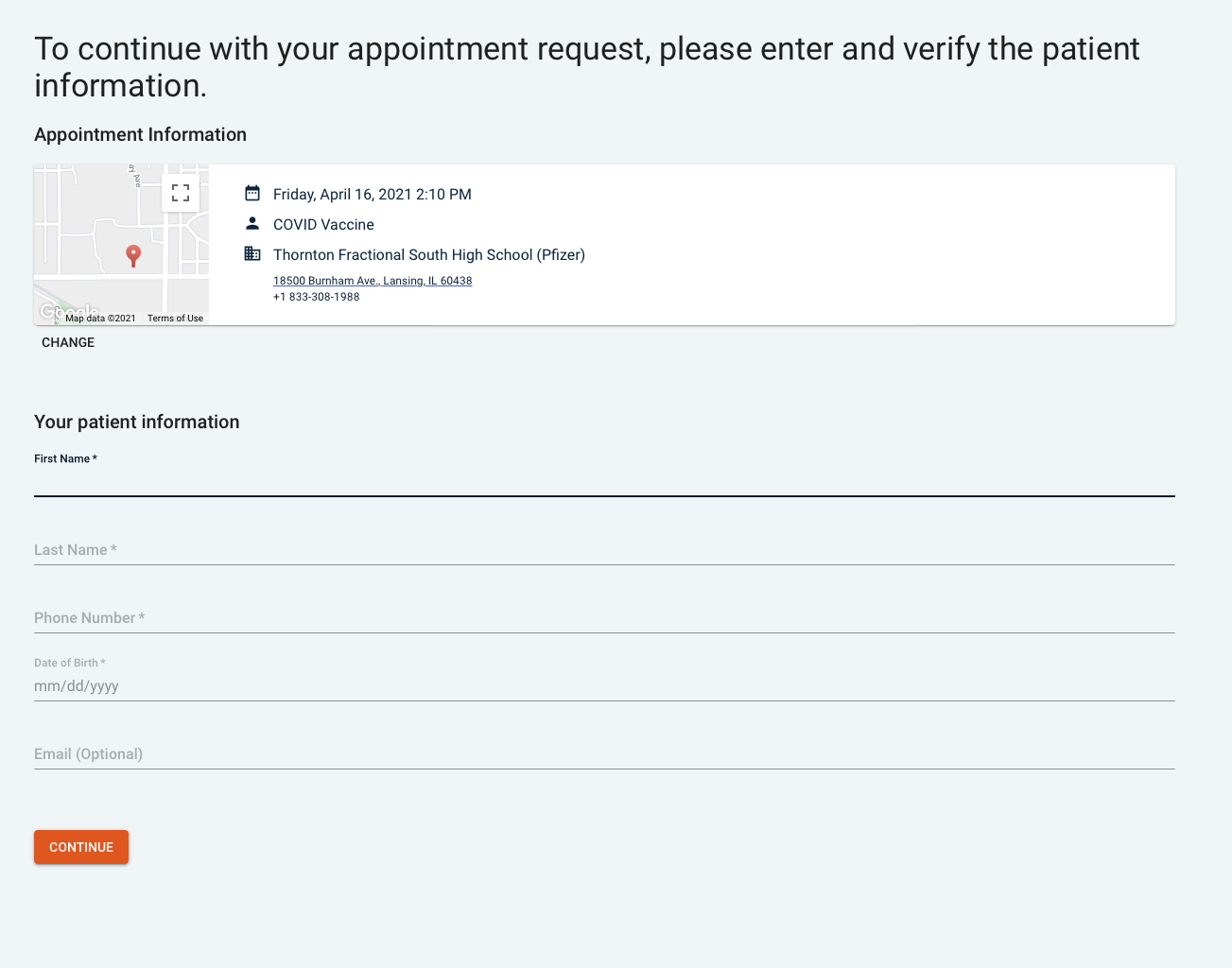
Task: Toggle fullscreen view on the map
Action: [x=181, y=193]
